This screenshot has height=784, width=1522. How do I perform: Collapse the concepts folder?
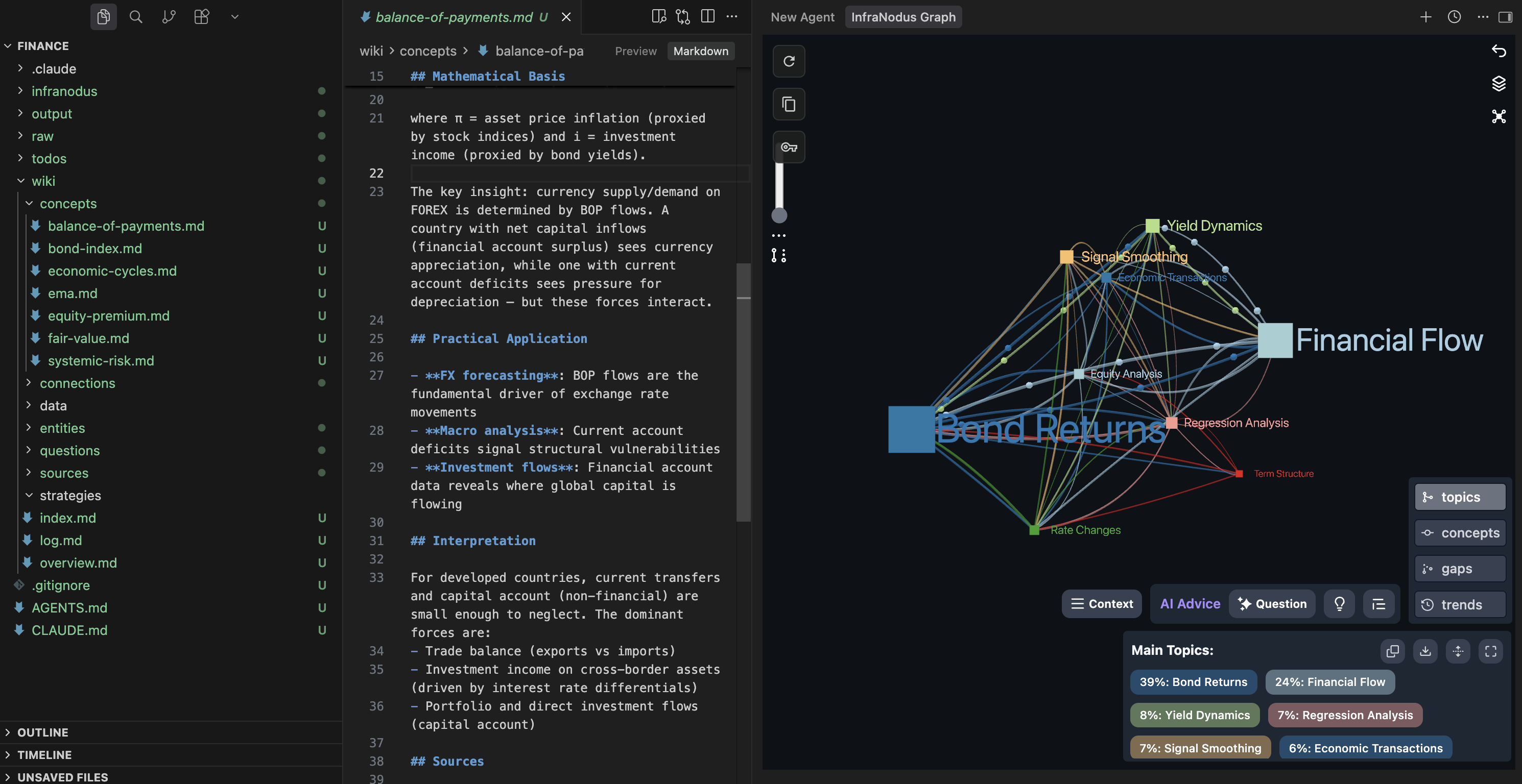pos(171,204)
